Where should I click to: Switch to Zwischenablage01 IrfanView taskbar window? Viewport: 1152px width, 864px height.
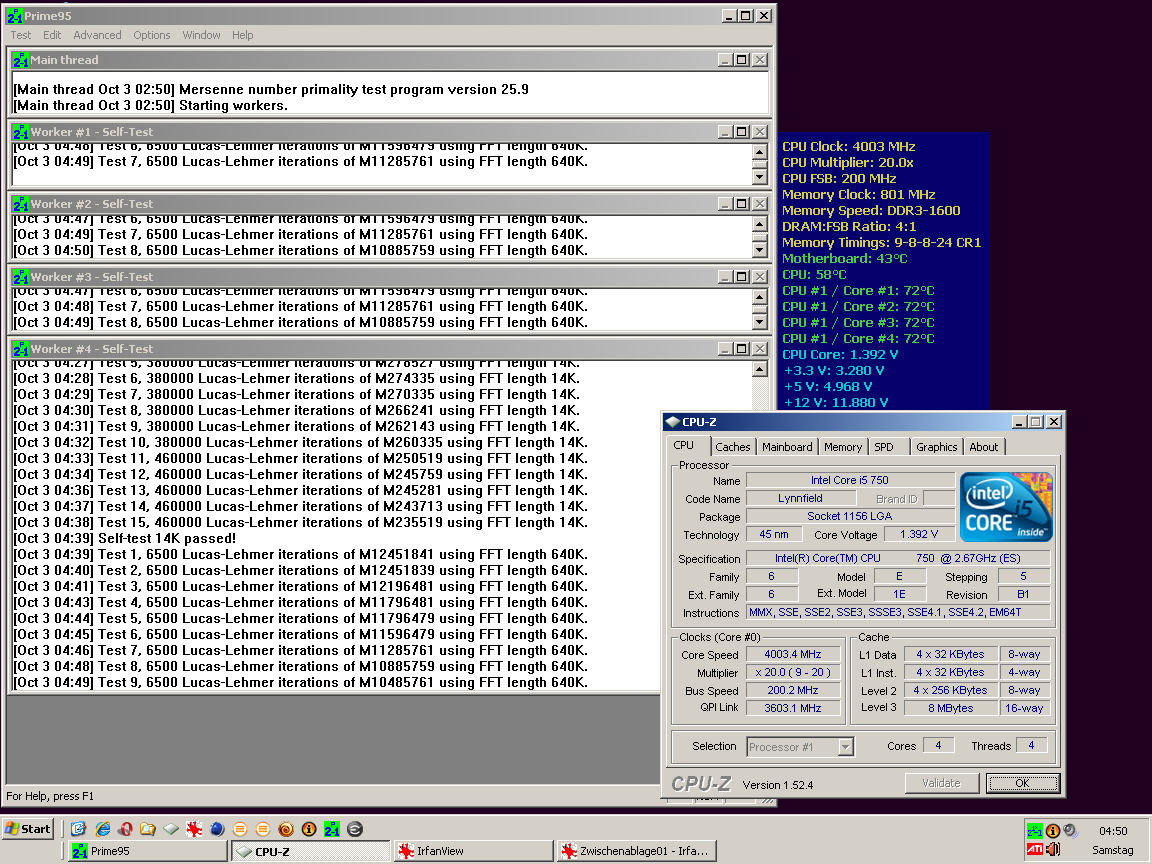[x=634, y=851]
